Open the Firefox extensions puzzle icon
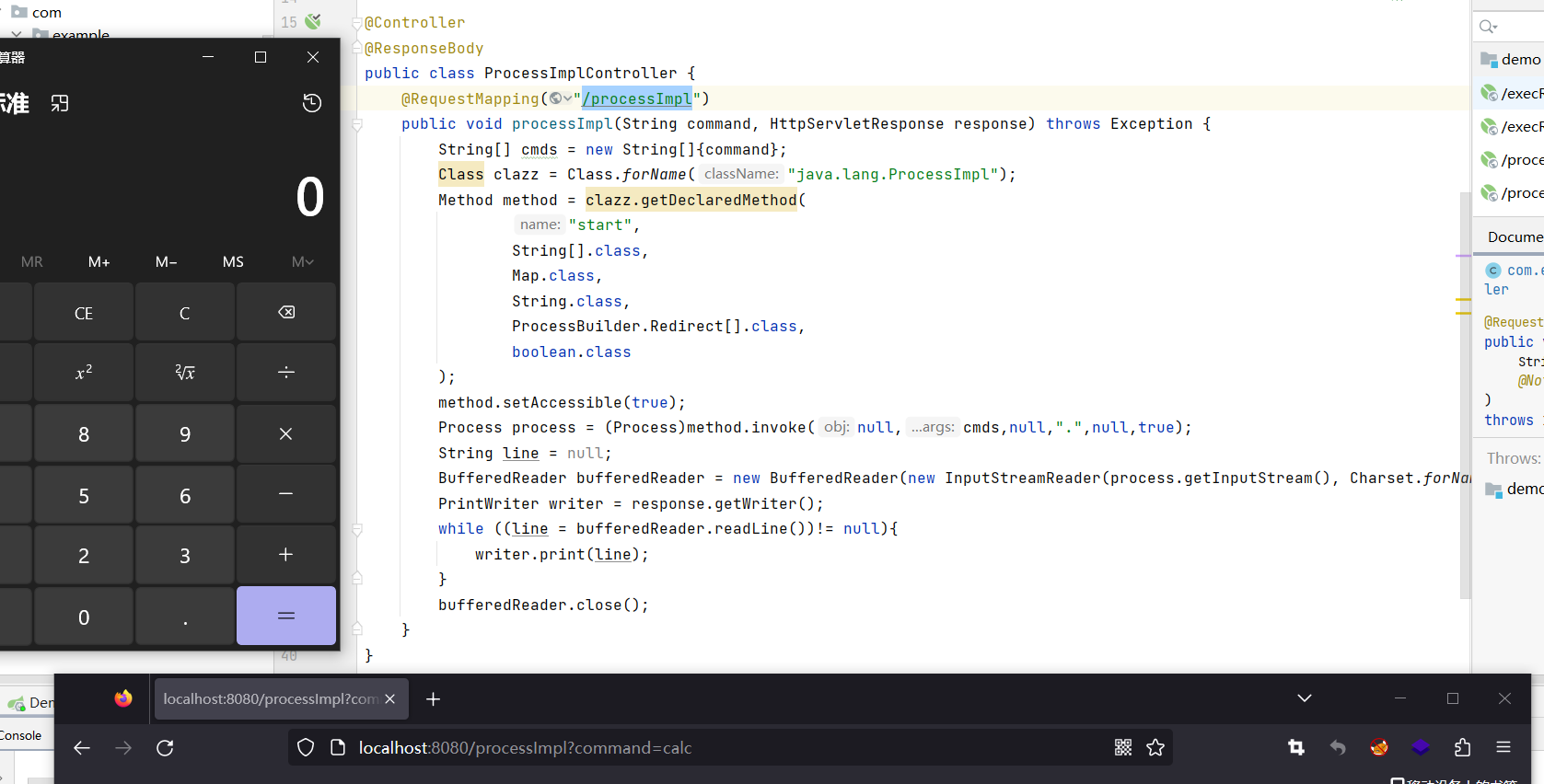The image size is (1544, 784). pyautogui.click(x=1462, y=748)
